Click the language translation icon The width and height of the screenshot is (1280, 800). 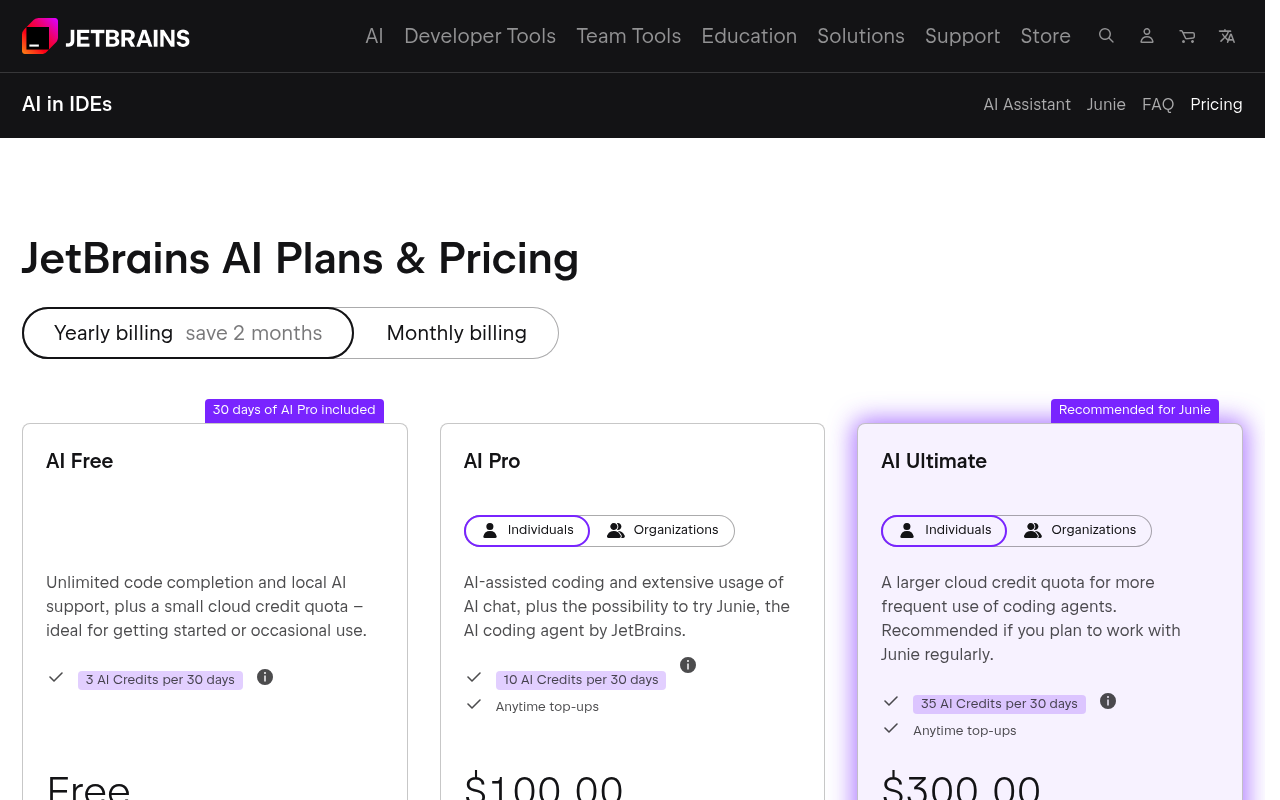[x=1226, y=35]
